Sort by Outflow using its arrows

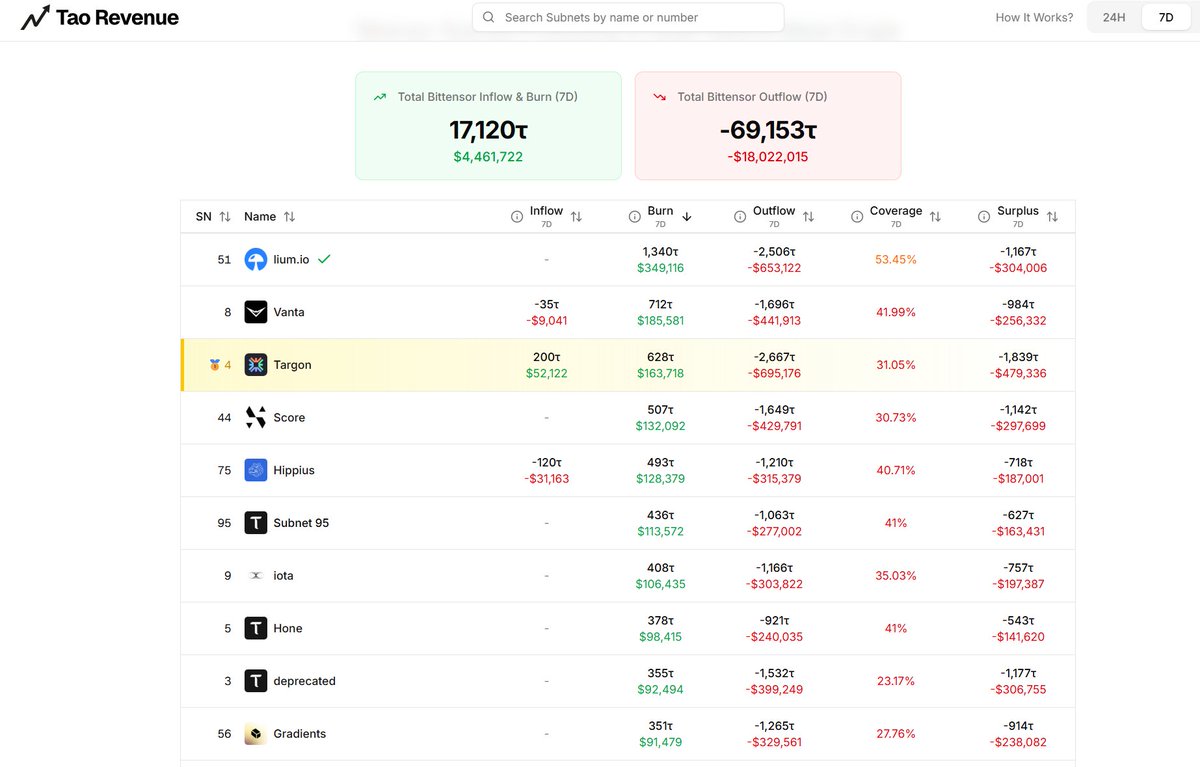click(808, 217)
